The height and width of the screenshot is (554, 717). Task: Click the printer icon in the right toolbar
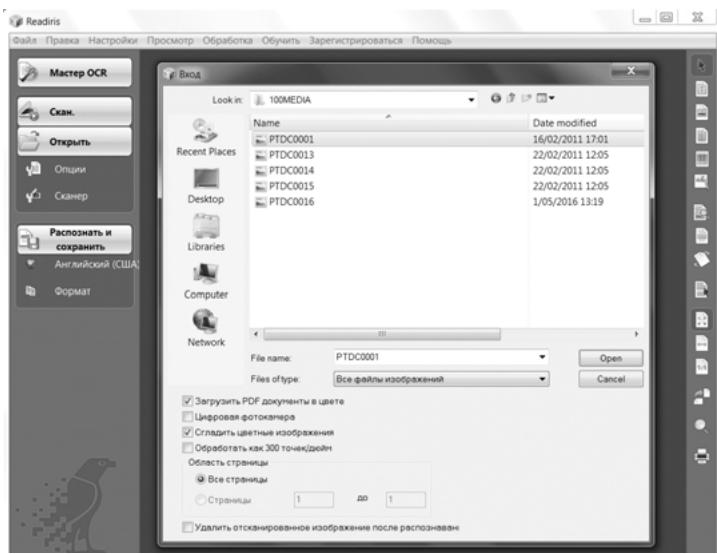(x=701, y=456)
